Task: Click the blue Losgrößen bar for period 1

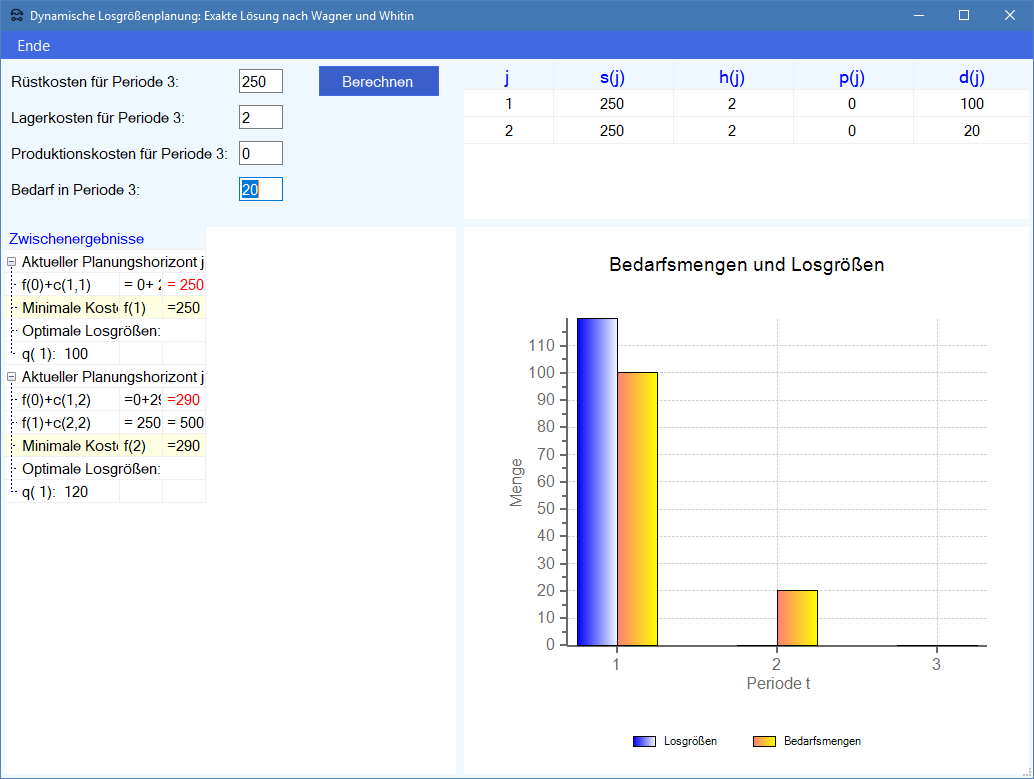Action: tap(597, 482)
